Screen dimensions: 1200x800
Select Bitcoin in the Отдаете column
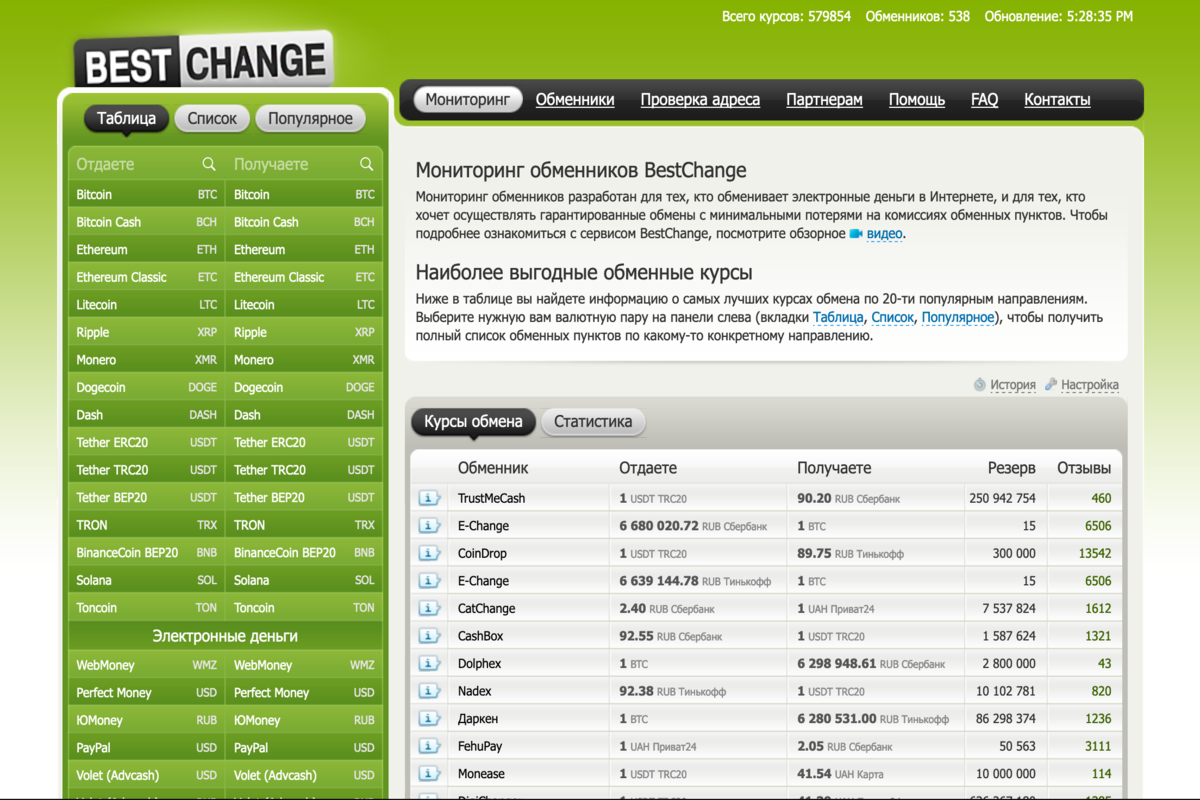147,194
